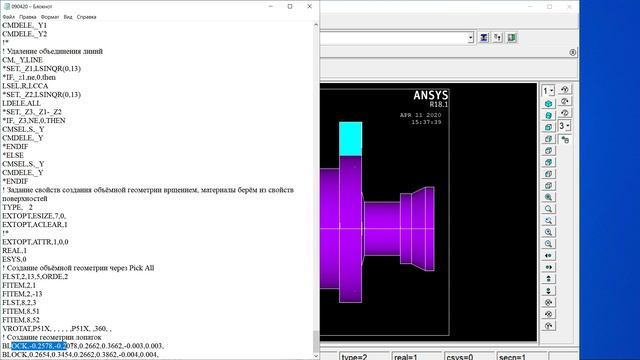Fit model to ANSYS graphics window
Screen dimensions: 640x360
click(x=548, y=197)
